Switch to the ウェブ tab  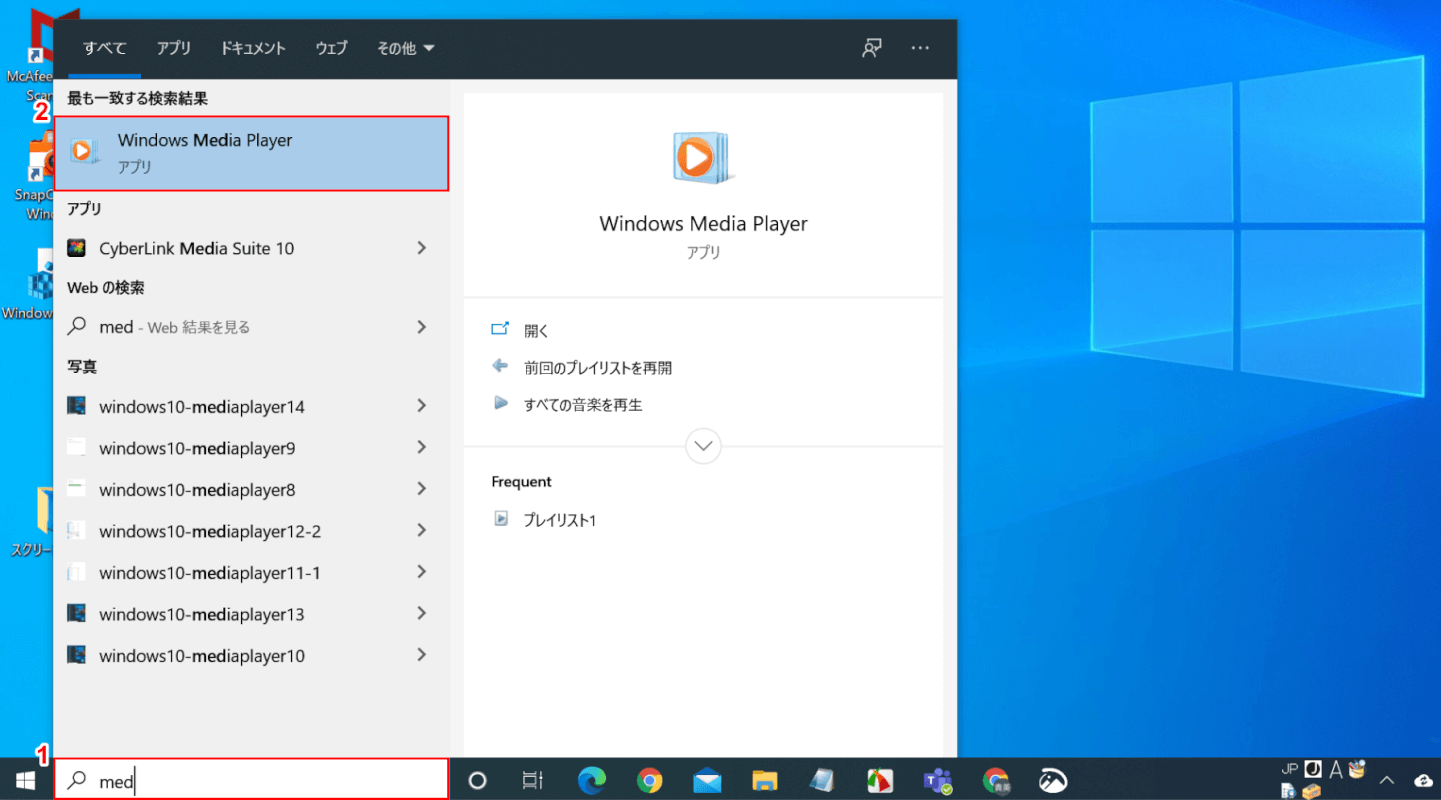point(331,48)
